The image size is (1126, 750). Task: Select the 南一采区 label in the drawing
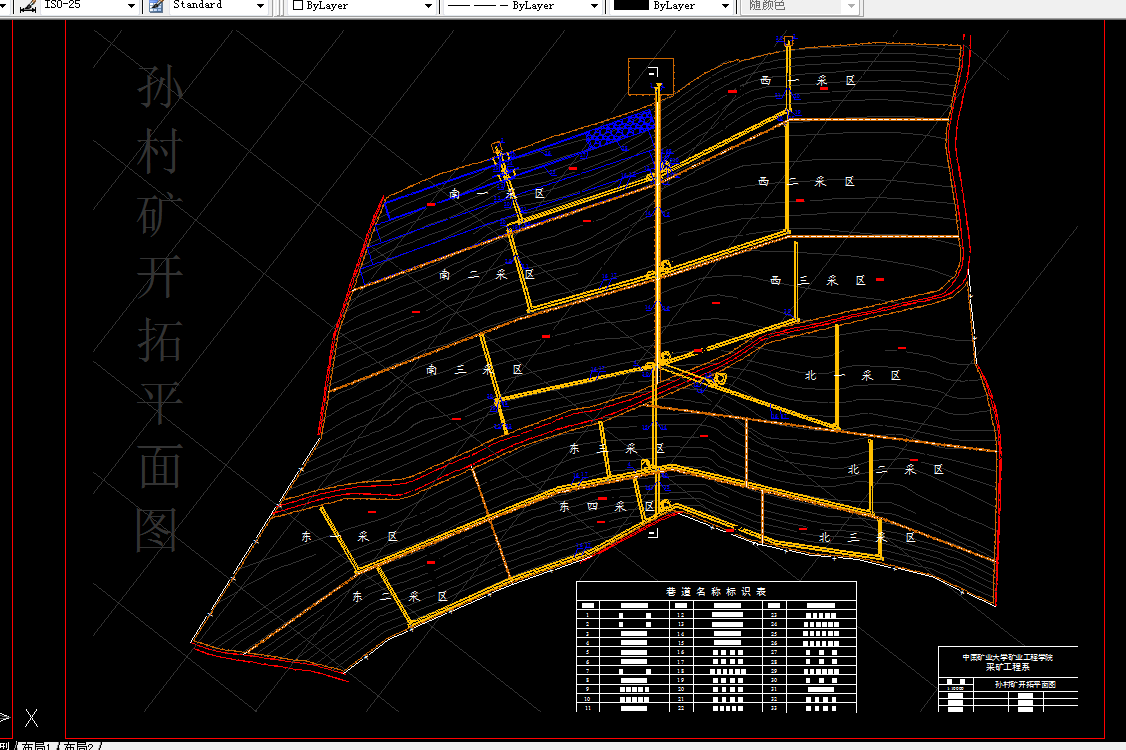(x=497, y=194)
